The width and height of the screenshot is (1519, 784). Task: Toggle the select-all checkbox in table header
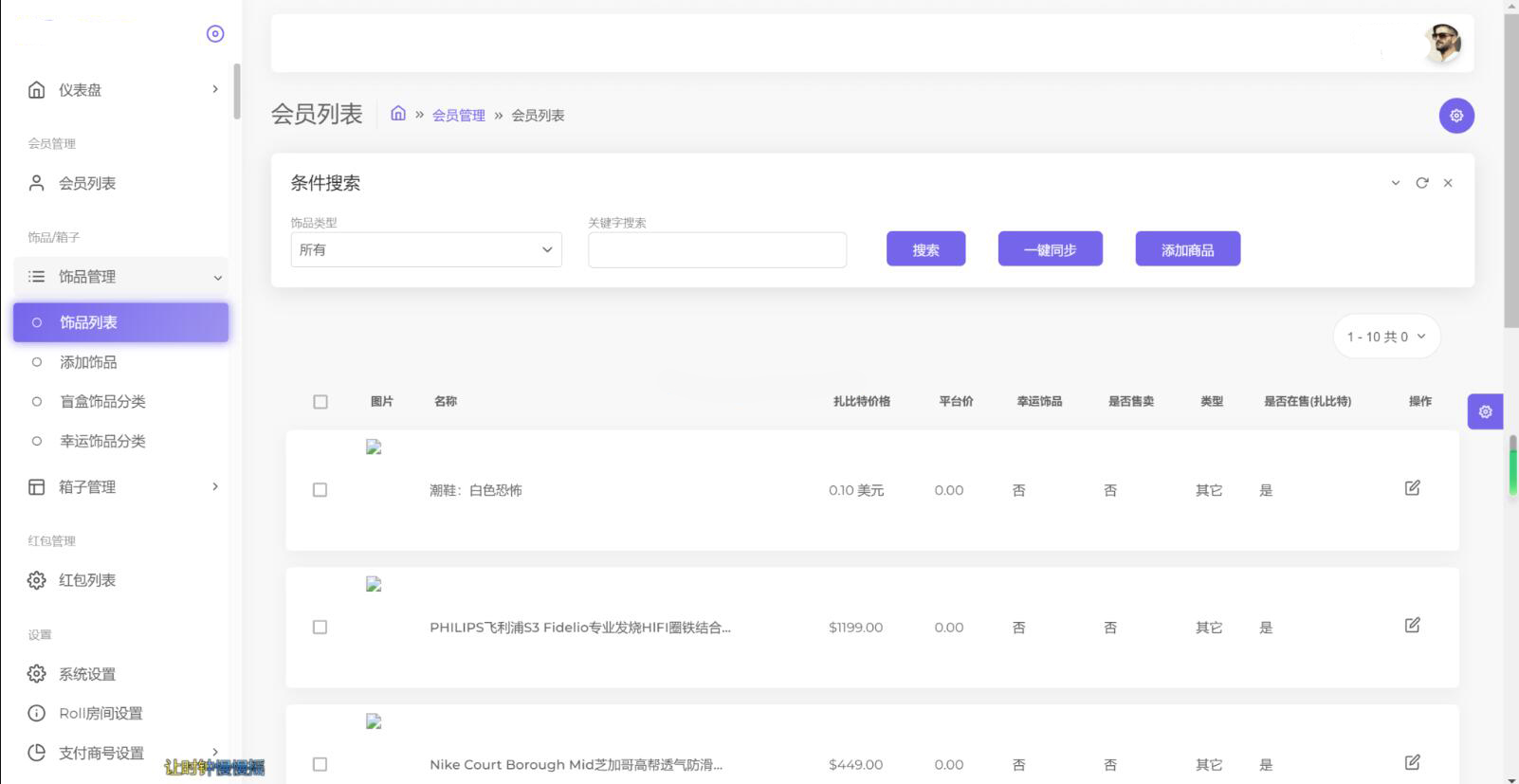[320, 402]
